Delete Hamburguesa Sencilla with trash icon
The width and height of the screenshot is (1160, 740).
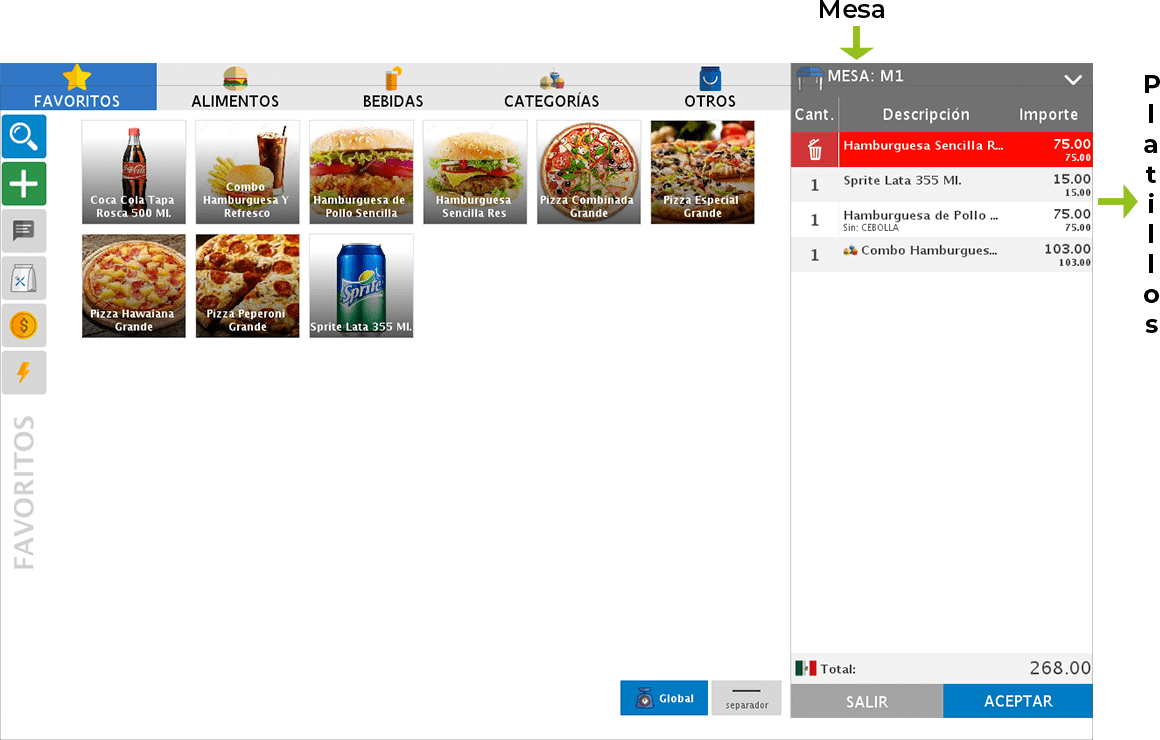pos(815,150)
